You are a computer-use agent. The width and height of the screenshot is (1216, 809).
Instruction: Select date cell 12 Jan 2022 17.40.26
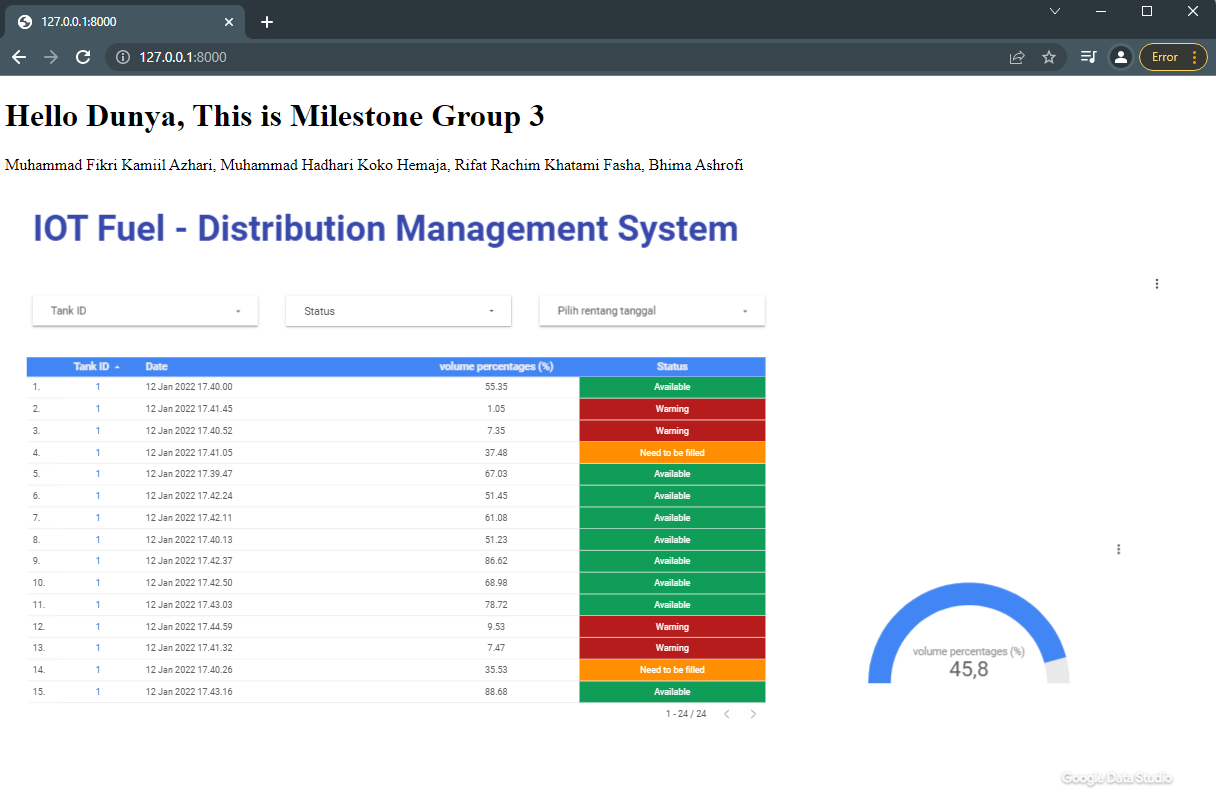coord(189,670)
